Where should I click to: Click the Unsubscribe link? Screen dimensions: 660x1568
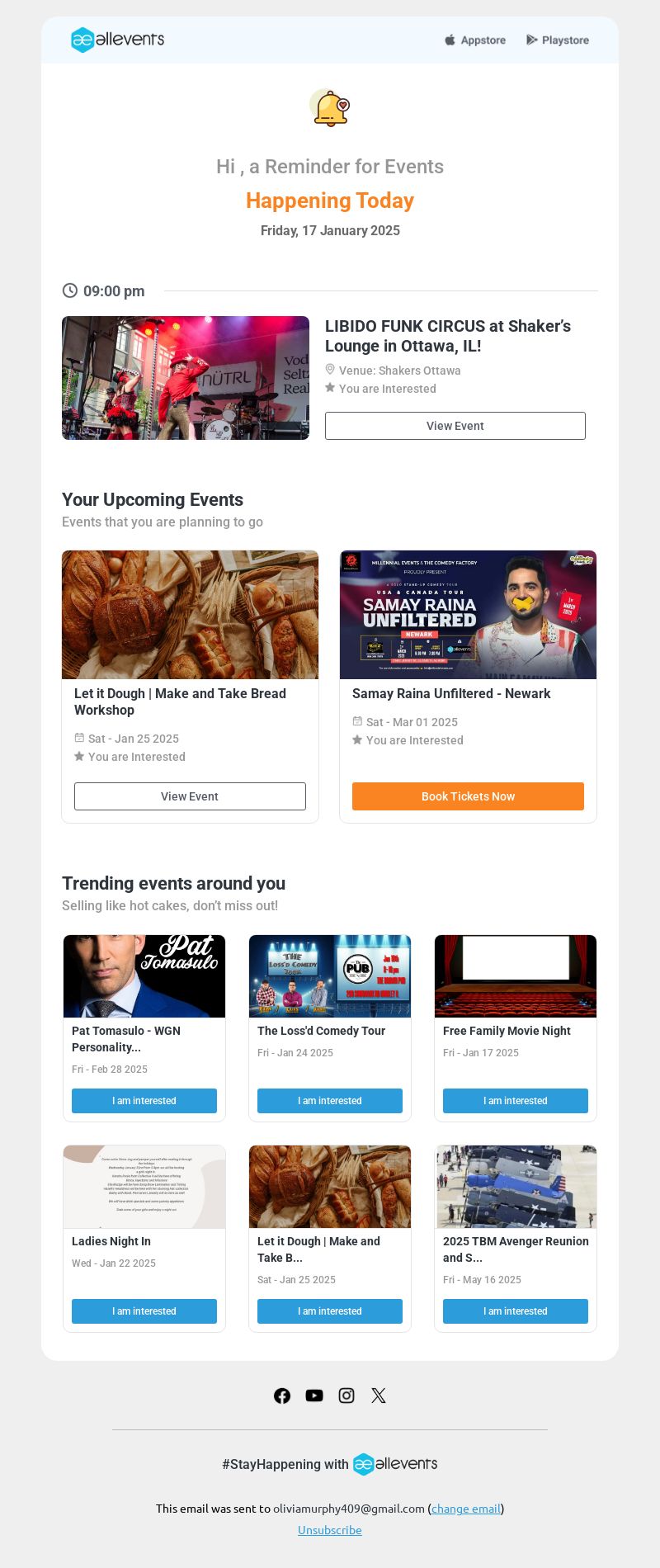coord(330,1530)
